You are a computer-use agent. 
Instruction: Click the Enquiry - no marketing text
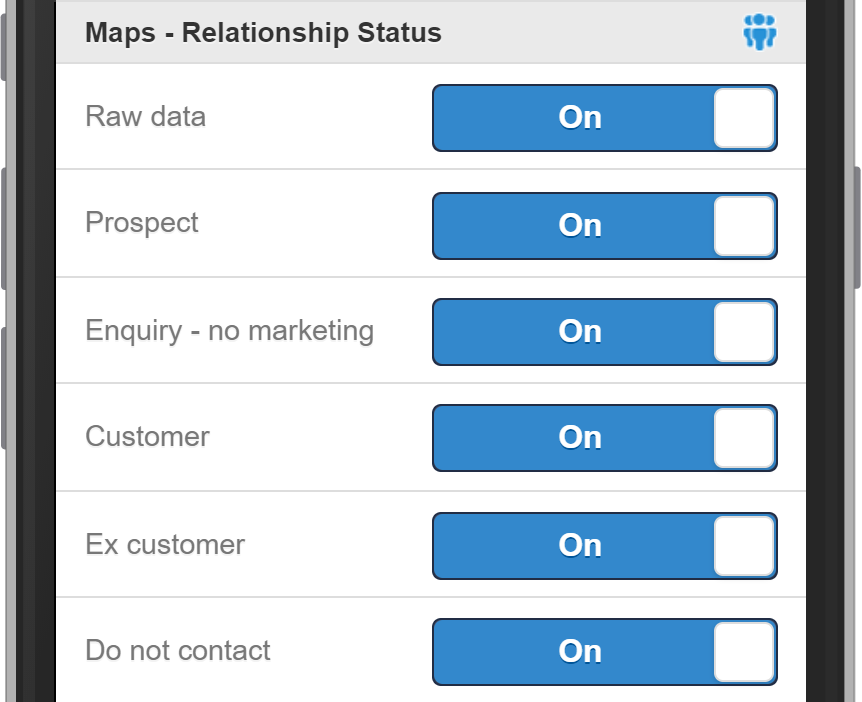pyautogui.click(x=229, y=330)
